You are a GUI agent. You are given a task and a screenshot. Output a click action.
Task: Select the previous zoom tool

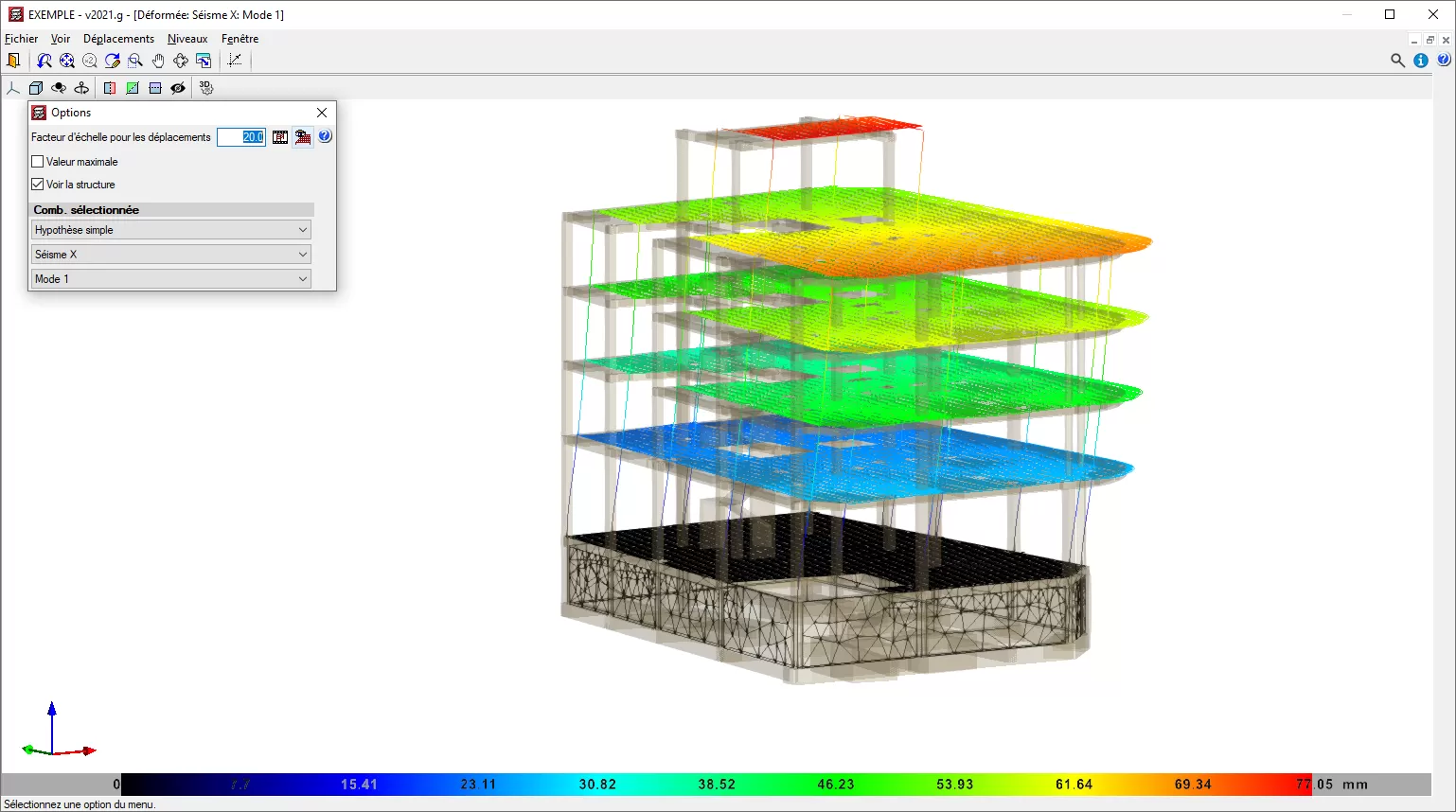pos(44,61)
